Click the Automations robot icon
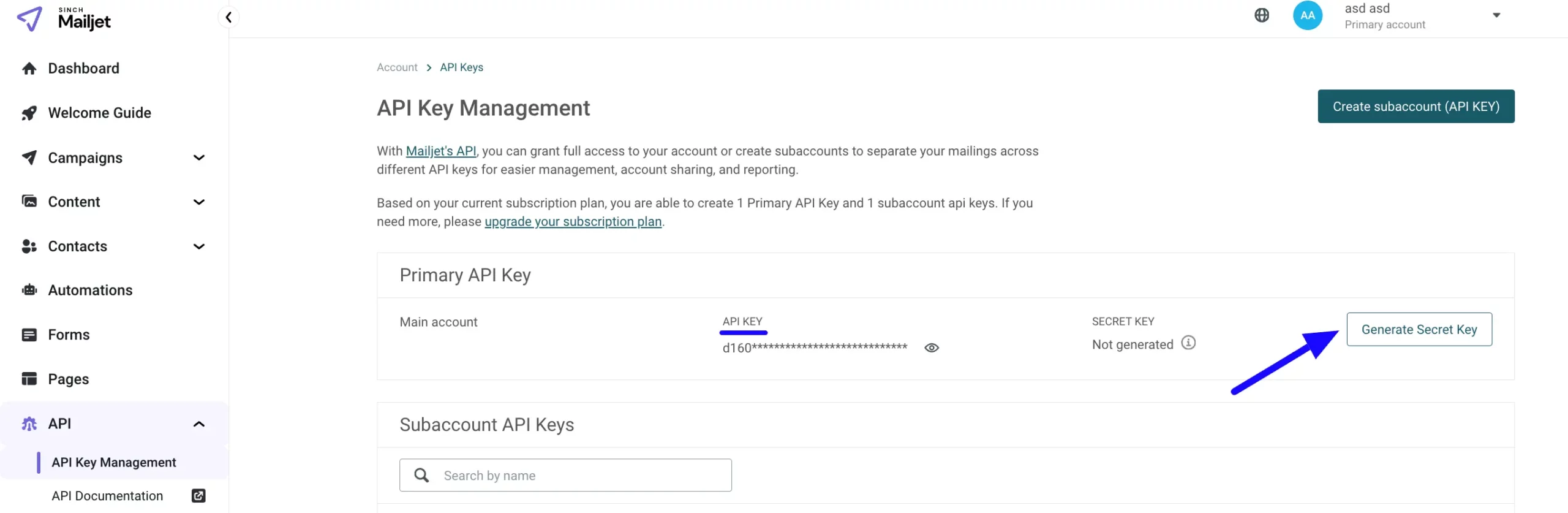 click(29, 291)
